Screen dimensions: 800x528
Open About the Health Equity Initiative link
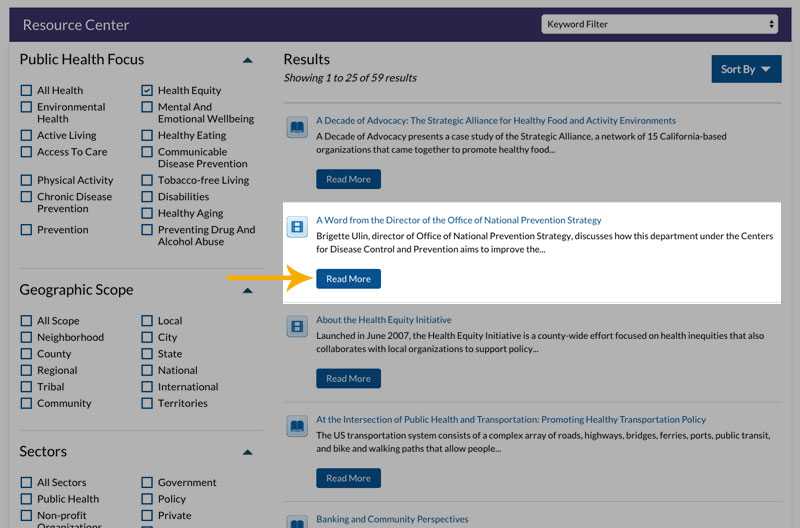click(384, 319)
